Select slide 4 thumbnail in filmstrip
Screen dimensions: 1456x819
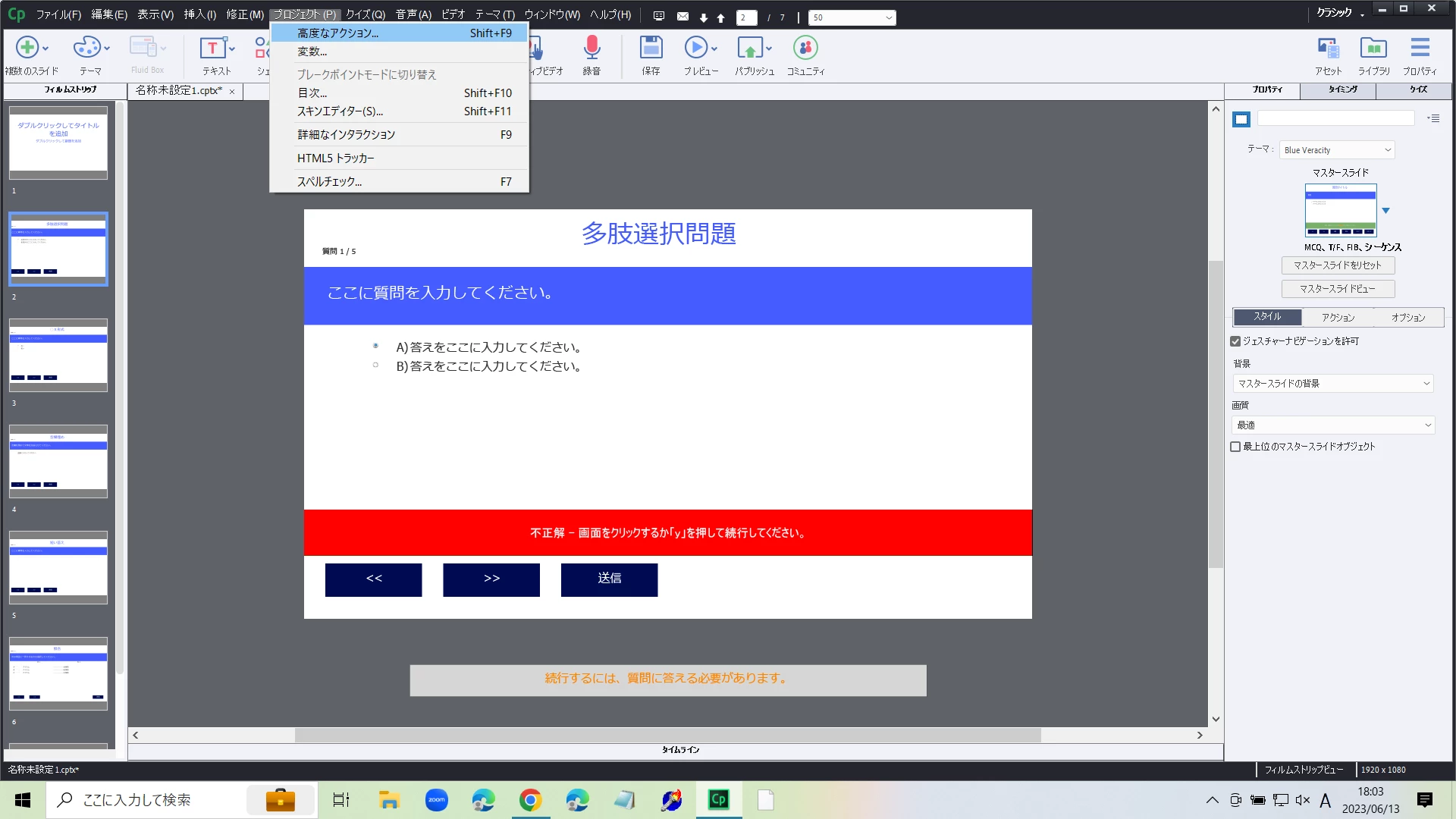(x=58, y=461)
